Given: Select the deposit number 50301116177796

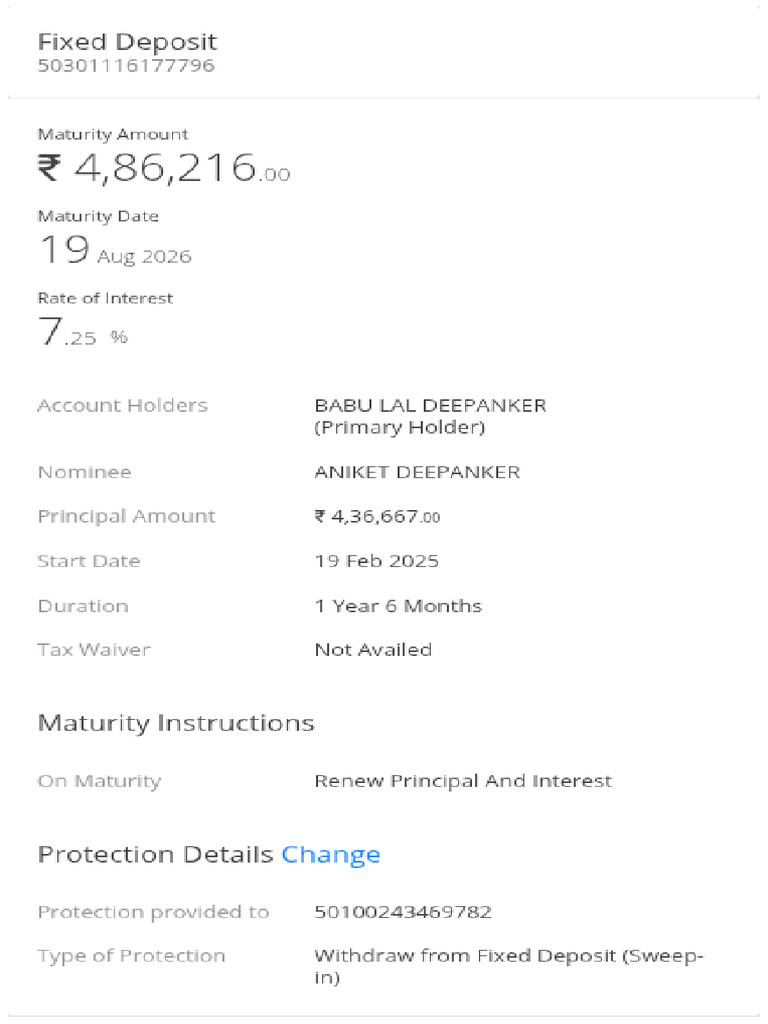Looking at the screenshot, I should [125, 67].
